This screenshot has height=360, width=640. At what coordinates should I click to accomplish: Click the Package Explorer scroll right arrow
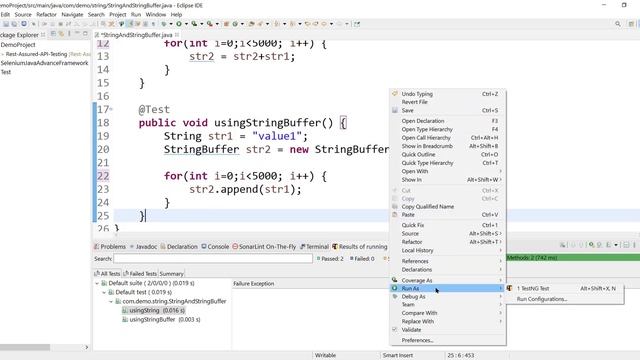point(87,347)
